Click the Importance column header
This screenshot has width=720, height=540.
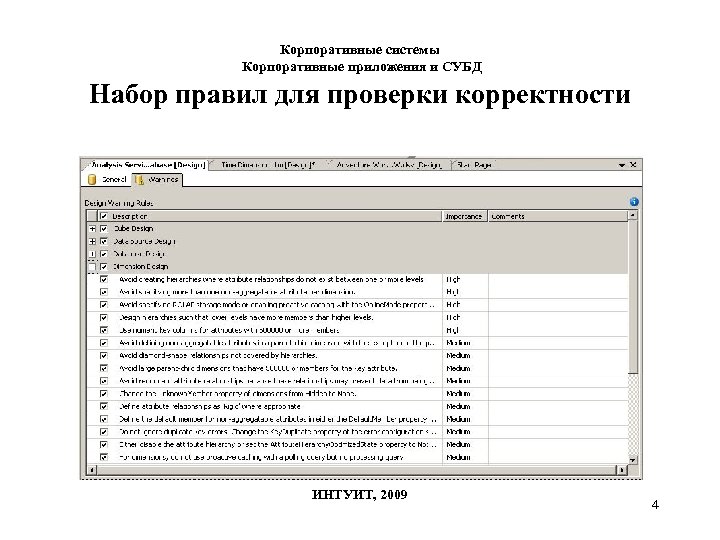(464, 216)
